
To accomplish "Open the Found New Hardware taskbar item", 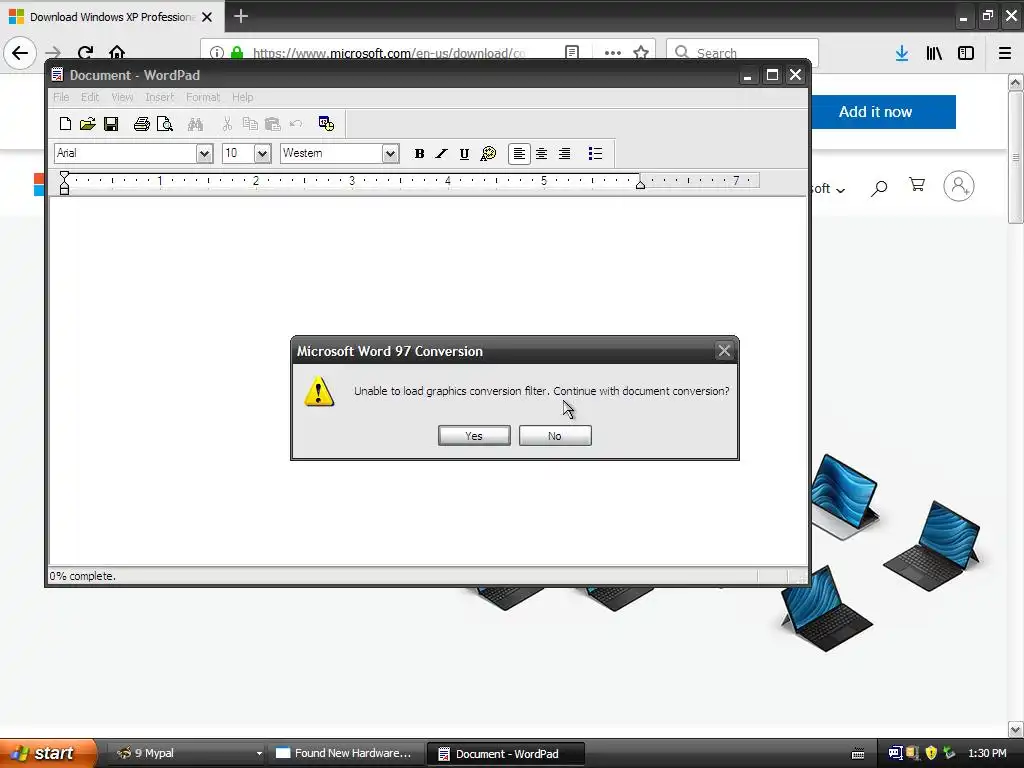I will tap(344, 753).
